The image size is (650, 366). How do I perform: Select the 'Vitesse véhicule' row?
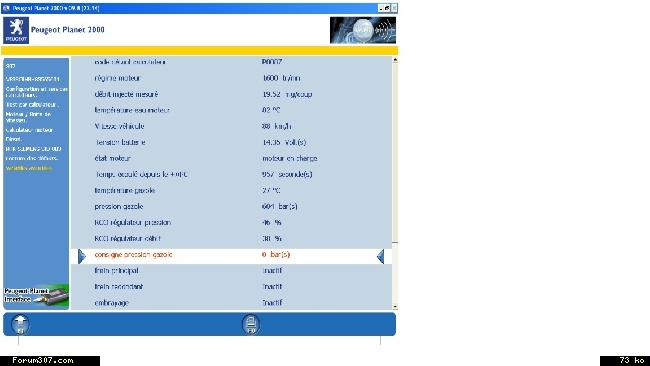(231, 126)
